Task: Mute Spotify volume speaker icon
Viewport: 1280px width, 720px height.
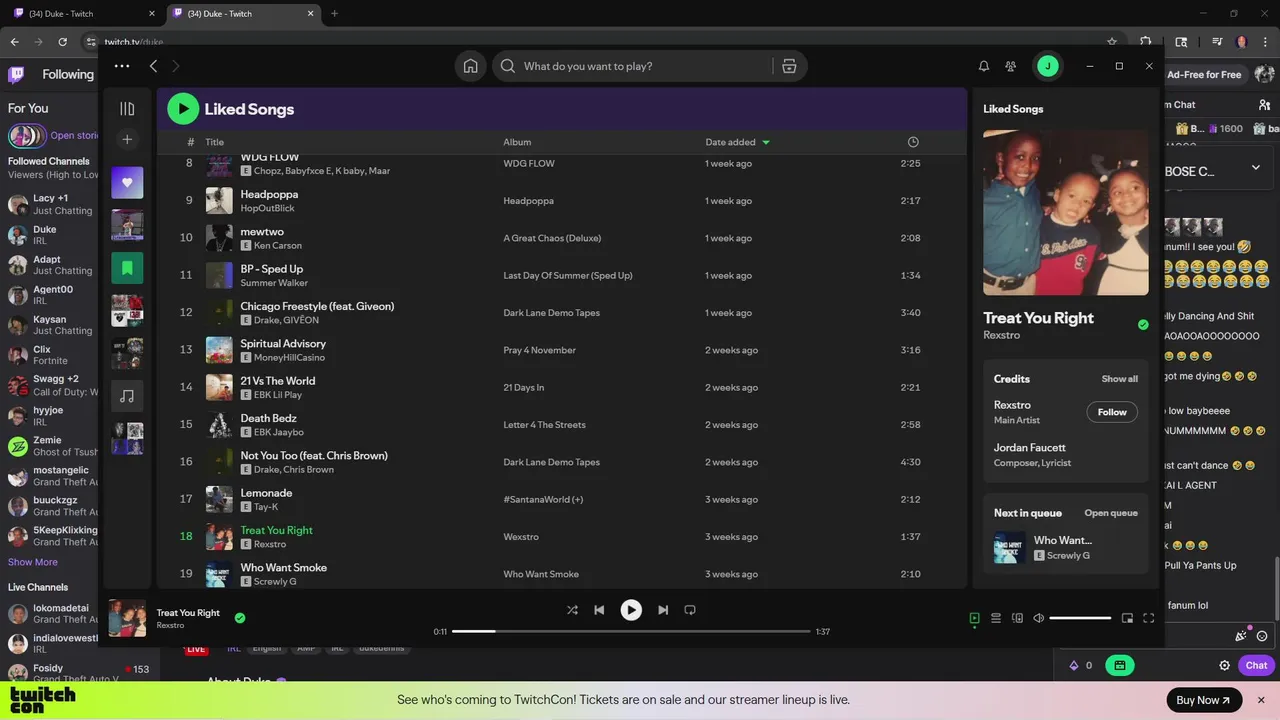Action: pyautogui.click(x=1039, y=618)
